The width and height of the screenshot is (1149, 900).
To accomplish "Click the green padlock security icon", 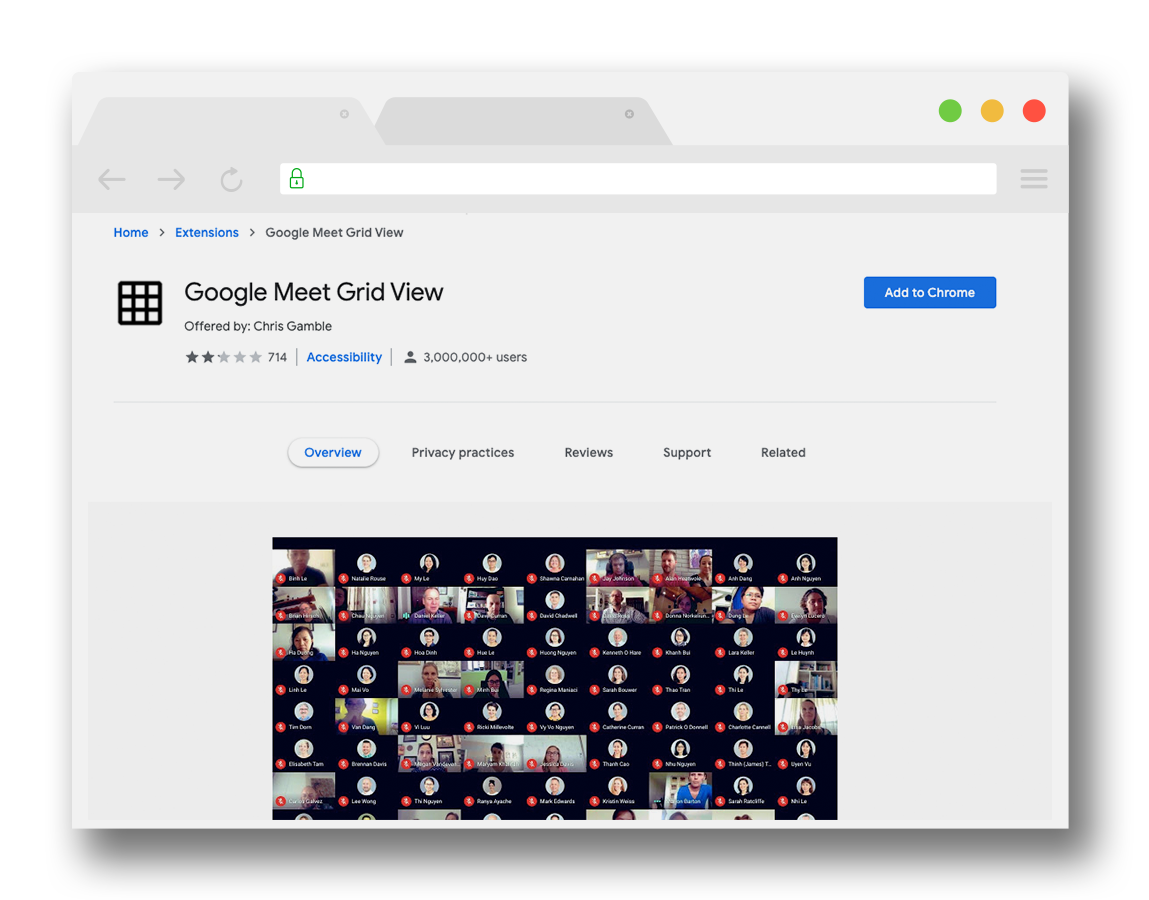I will [296, 179].
